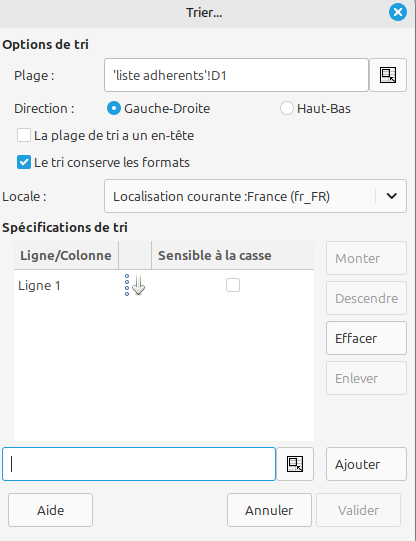Image resolution: width=416 pixels, height=541 pixels.
Task: Cancel with the Annuler button
Action: [269, 510]
